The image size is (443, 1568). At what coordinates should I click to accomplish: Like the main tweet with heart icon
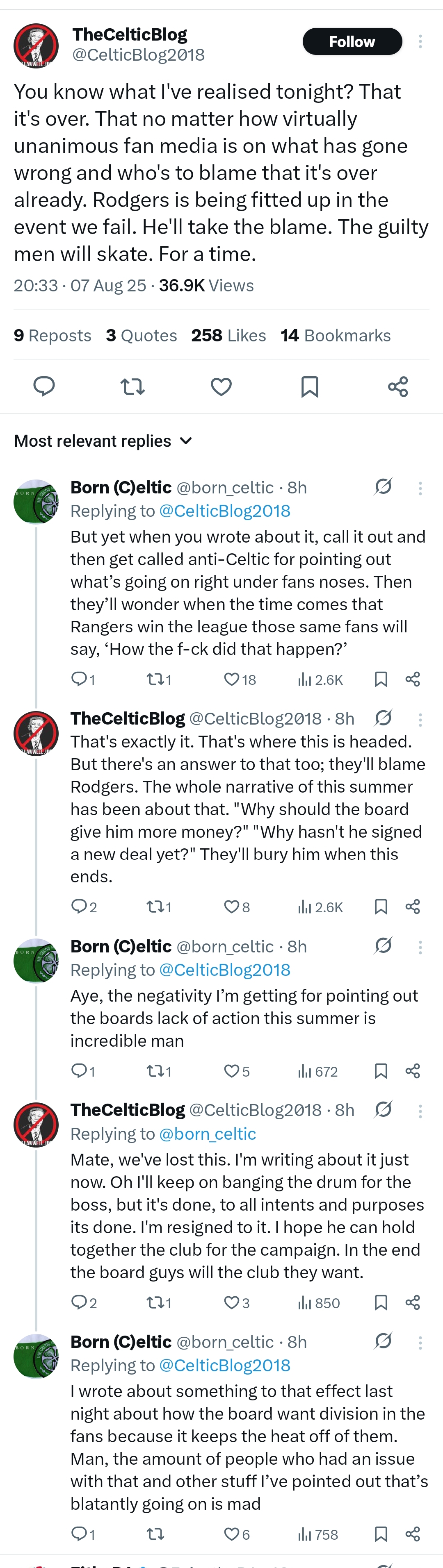tap(221, 386)
